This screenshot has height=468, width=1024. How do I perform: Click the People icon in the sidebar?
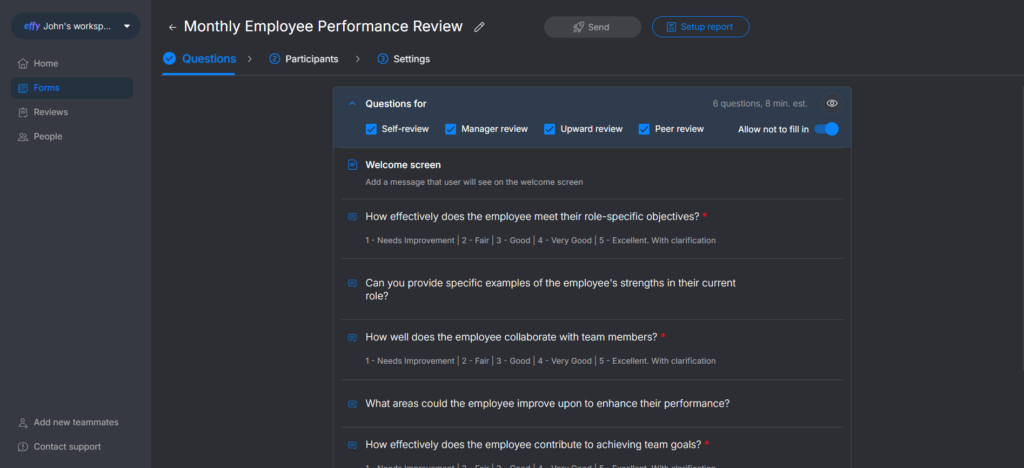point(22,137)
